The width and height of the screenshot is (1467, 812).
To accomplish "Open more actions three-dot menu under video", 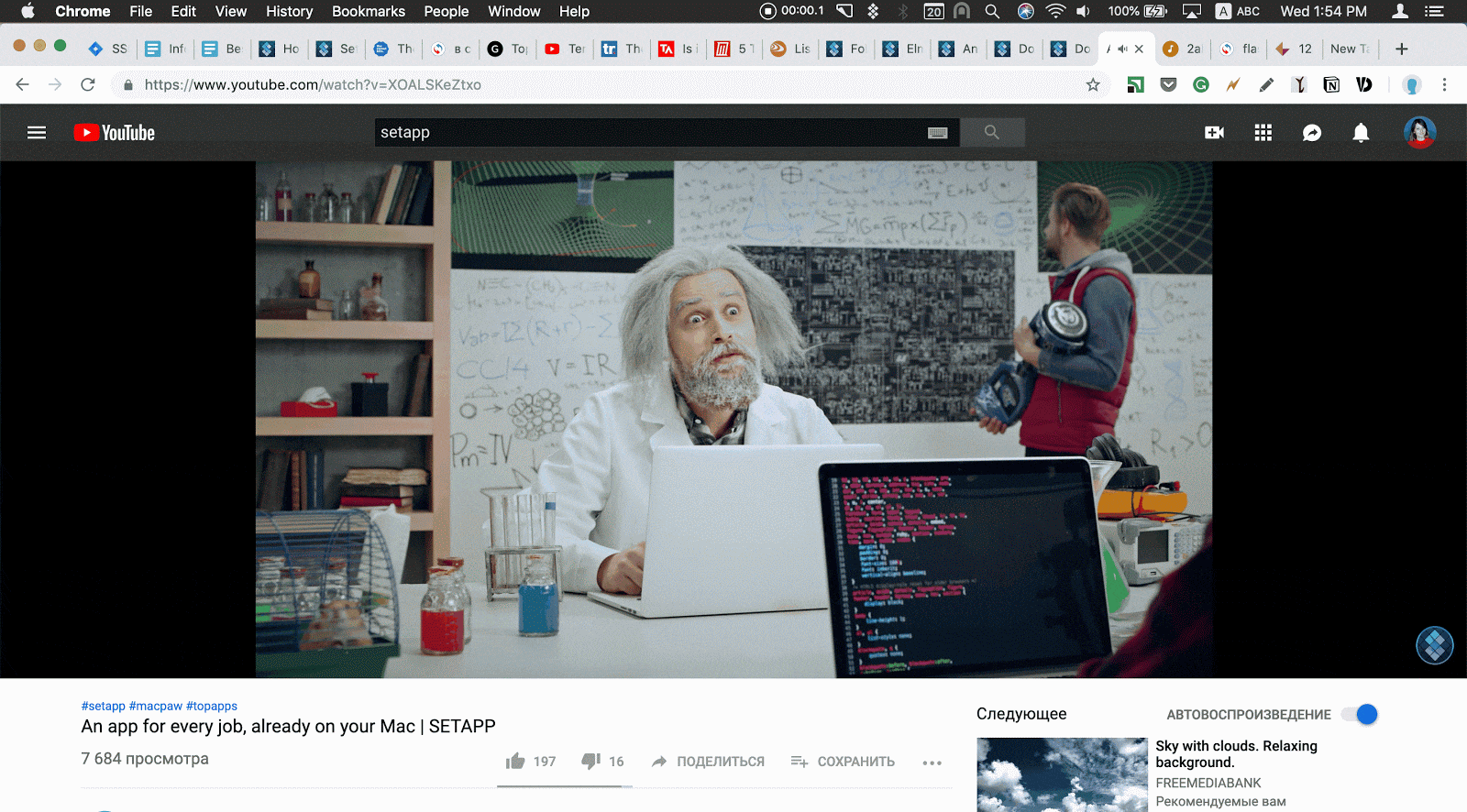I will click(932, 763).
